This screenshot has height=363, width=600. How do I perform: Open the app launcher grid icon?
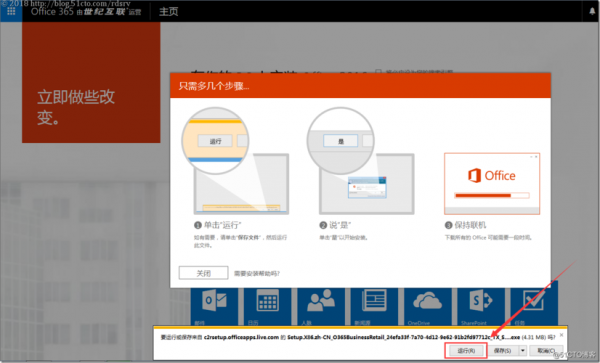(x=11, y=11)
